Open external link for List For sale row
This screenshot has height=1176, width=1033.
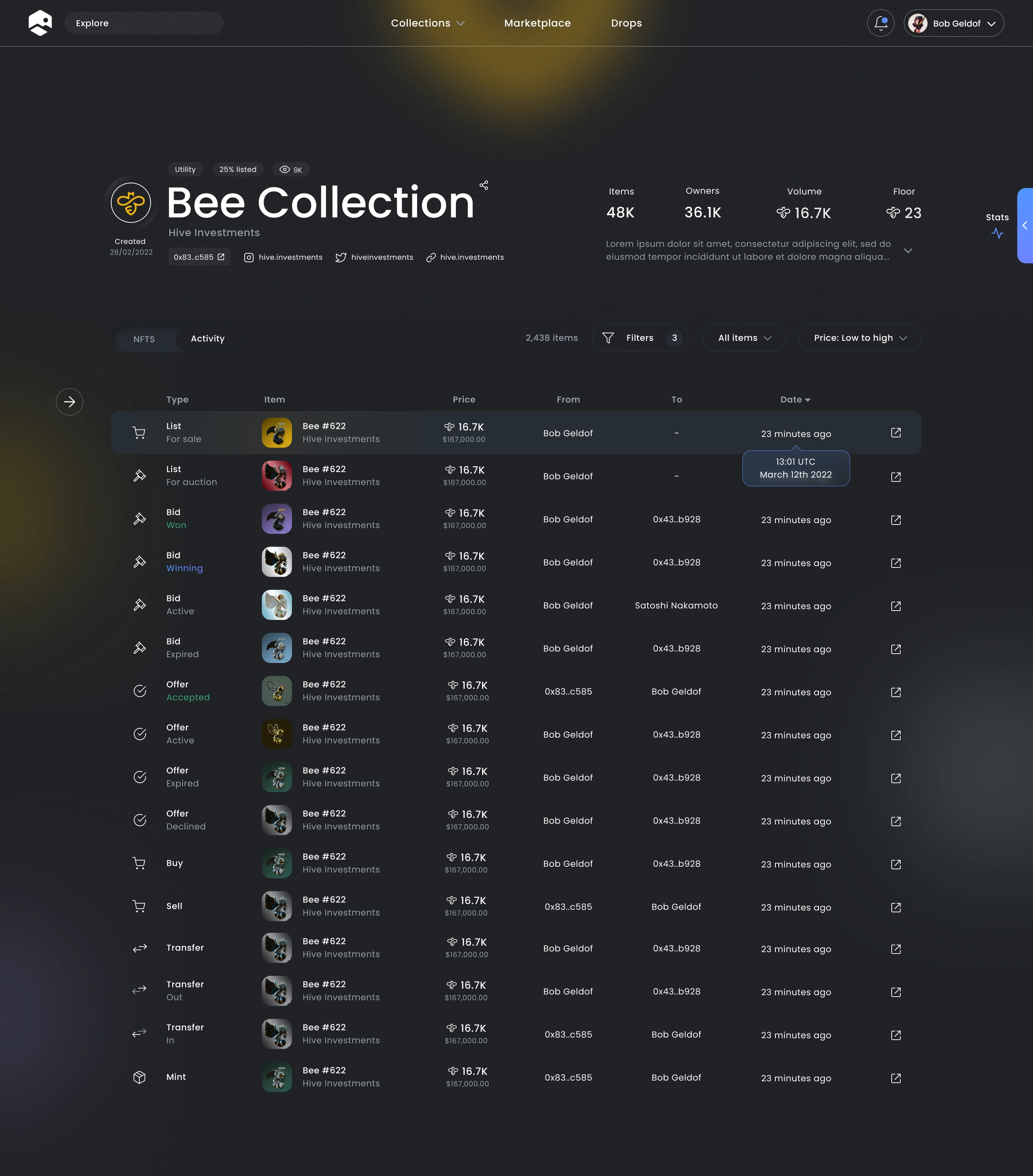click(896, 433)
